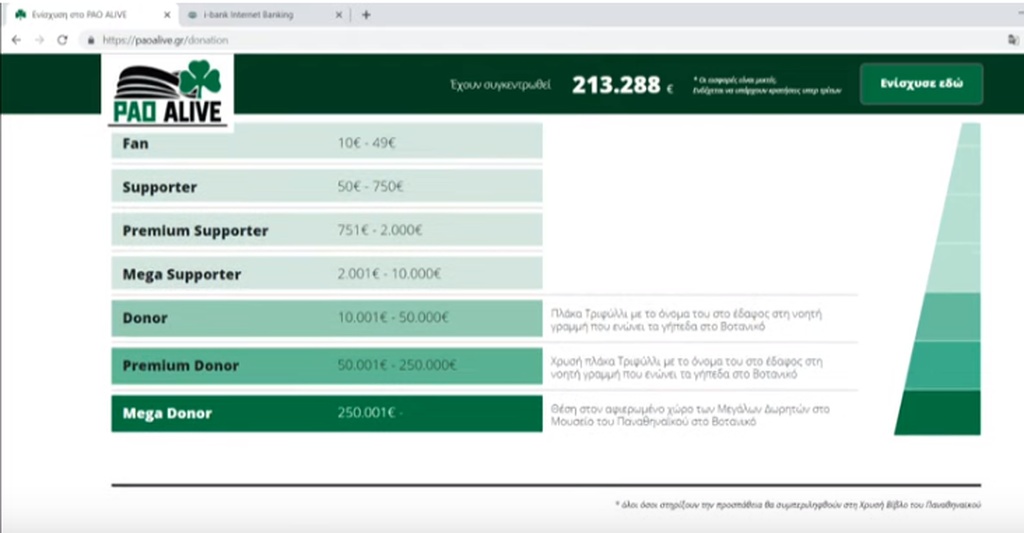Click the Donor reward description text
This screenshot has width=1024, height=533.
[686, 320]
